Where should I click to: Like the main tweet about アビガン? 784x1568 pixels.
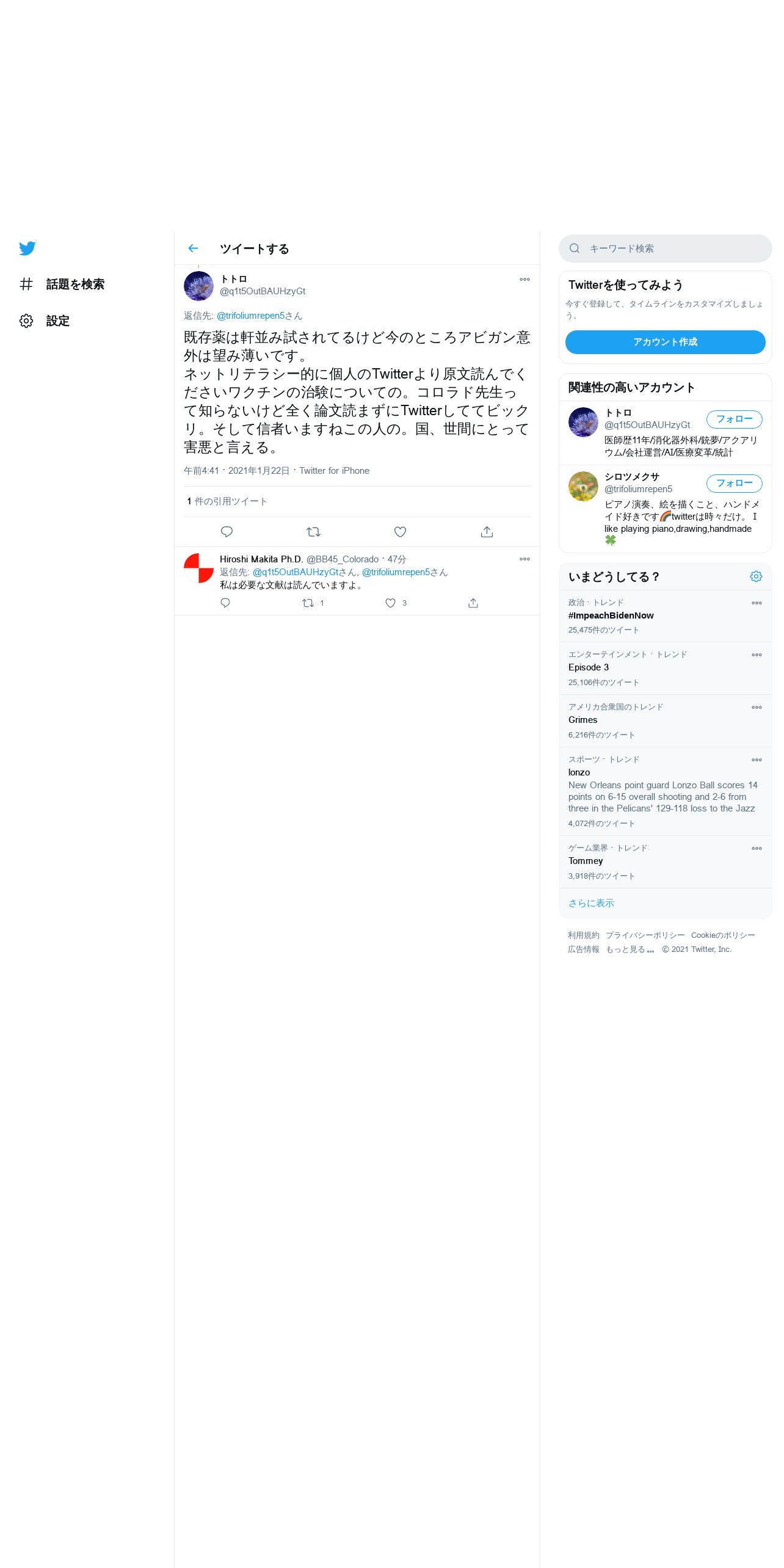pyautogui.click(x=400, y=532)
